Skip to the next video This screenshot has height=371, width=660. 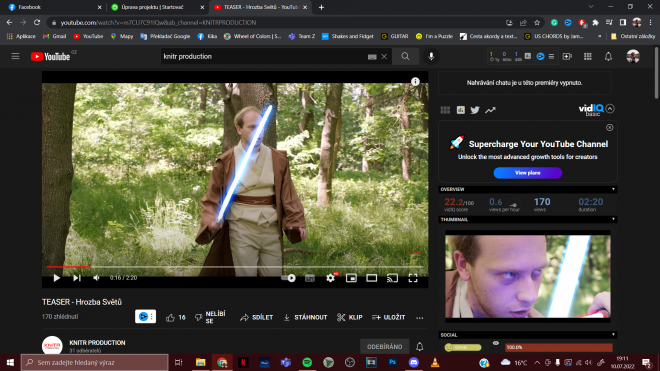(77, 278)
